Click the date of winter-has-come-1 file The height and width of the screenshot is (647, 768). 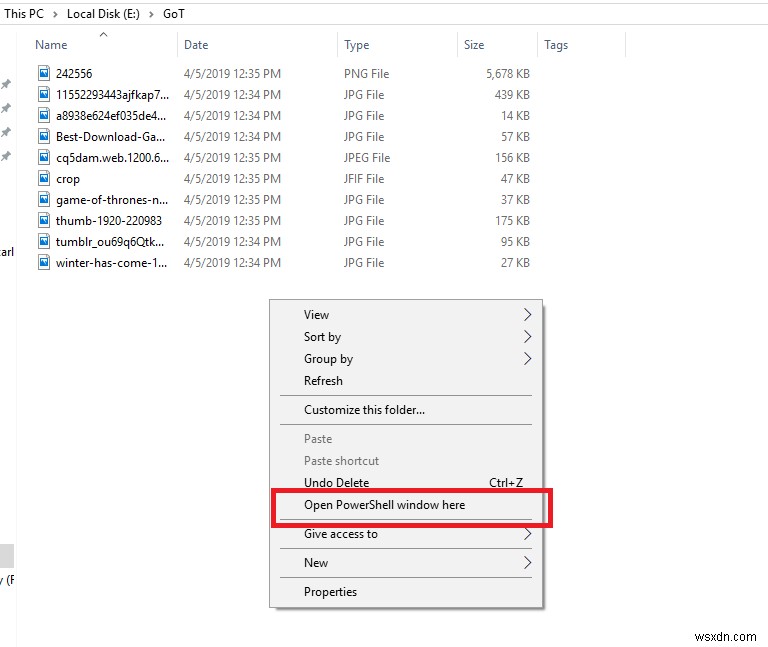(232, 263)
